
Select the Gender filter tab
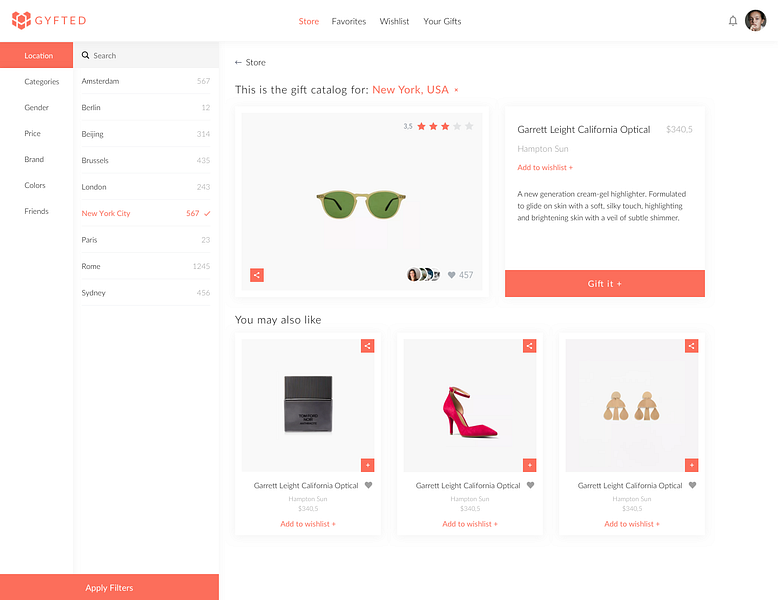click(x=37, y=107)
